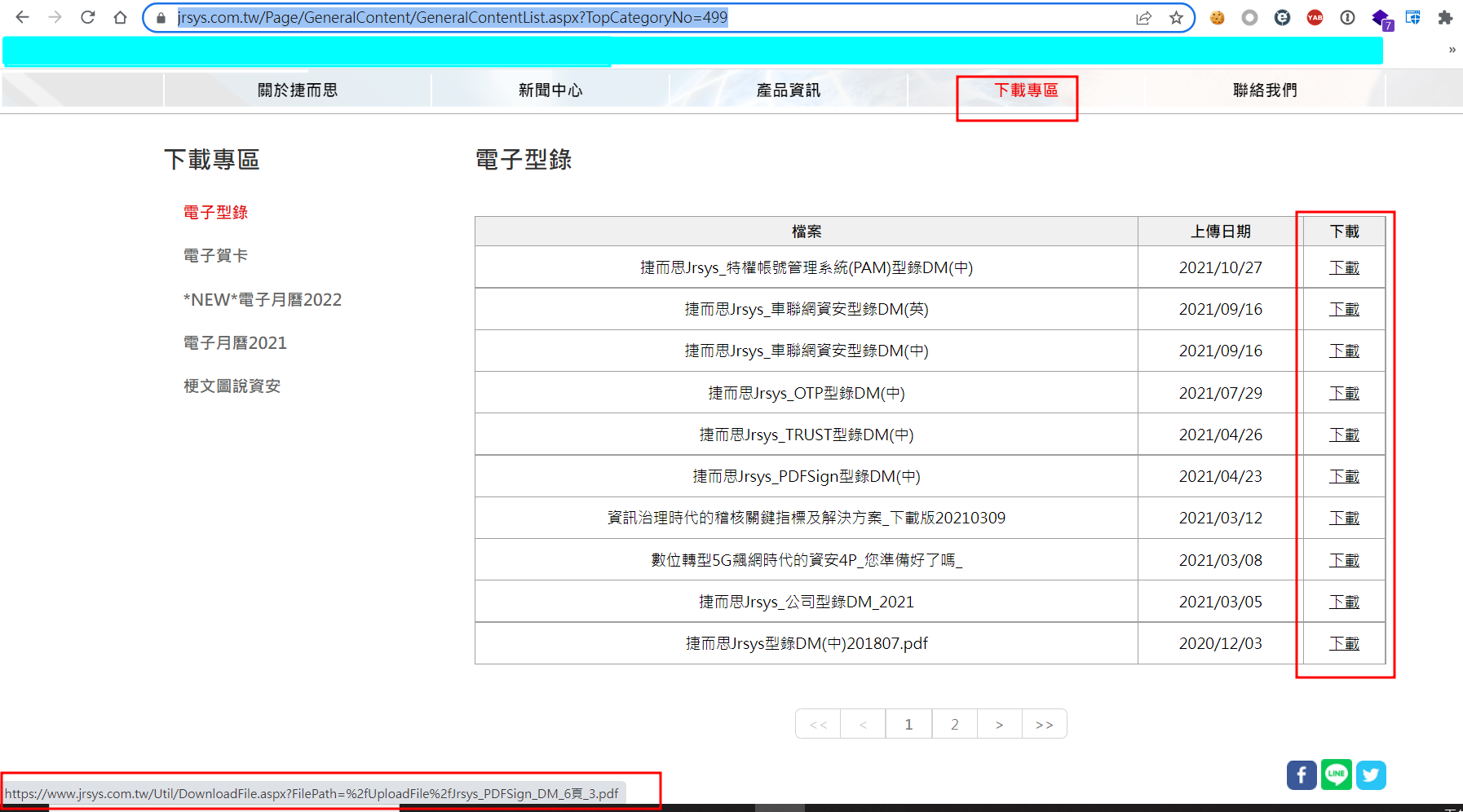Select 電子賀卡 in the sidebar
Image resolution: width=1463 pixels, height=812 pixels.
215,255
